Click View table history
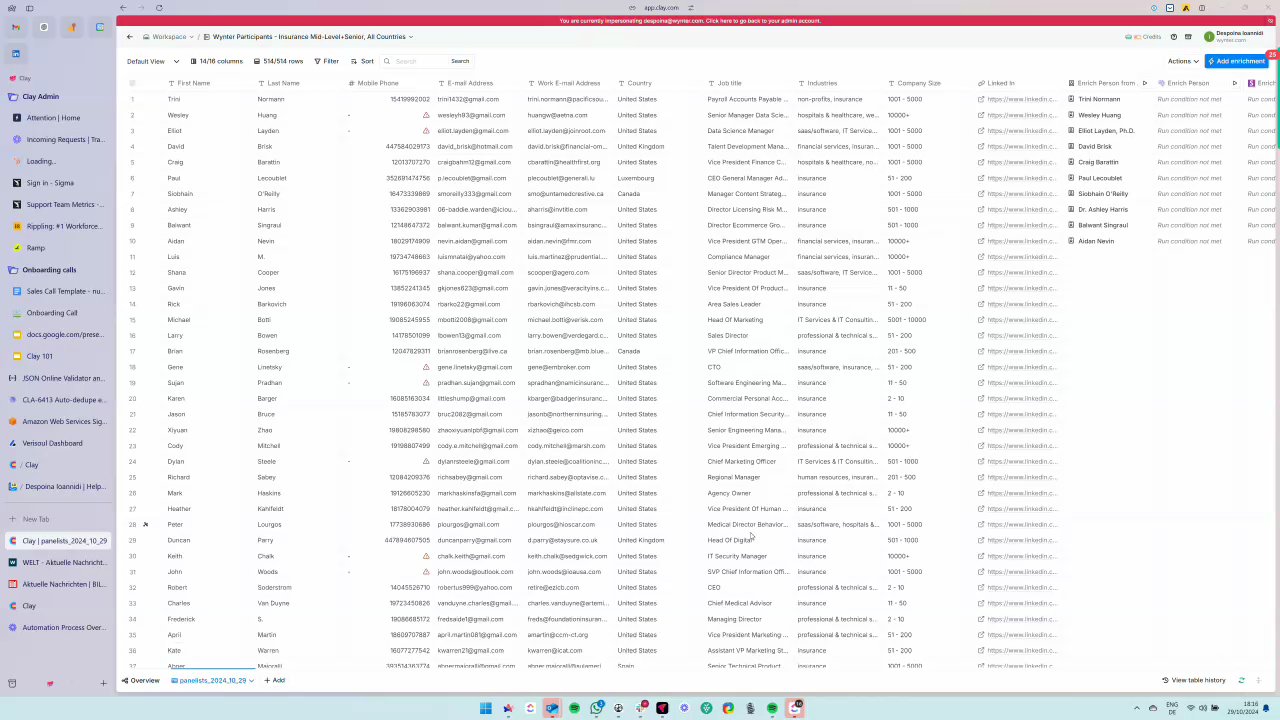The image size is (1280, 720). click(1194, 680)
